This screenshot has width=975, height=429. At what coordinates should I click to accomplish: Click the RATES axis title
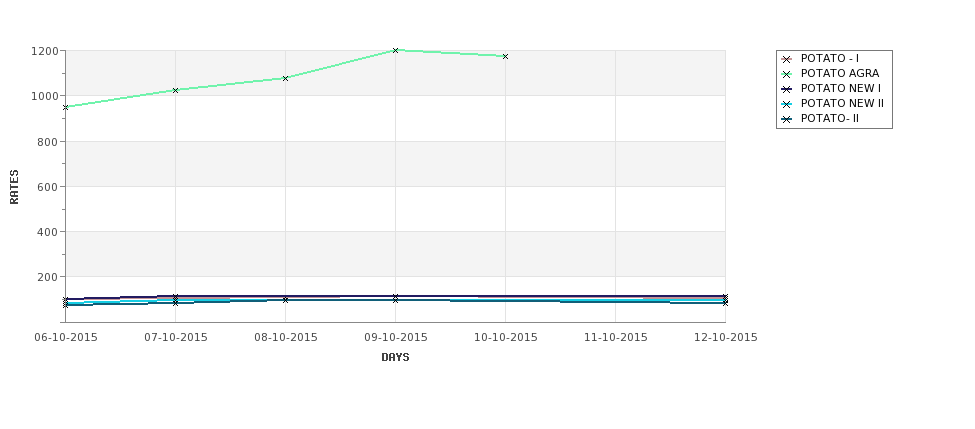[14, 187]
